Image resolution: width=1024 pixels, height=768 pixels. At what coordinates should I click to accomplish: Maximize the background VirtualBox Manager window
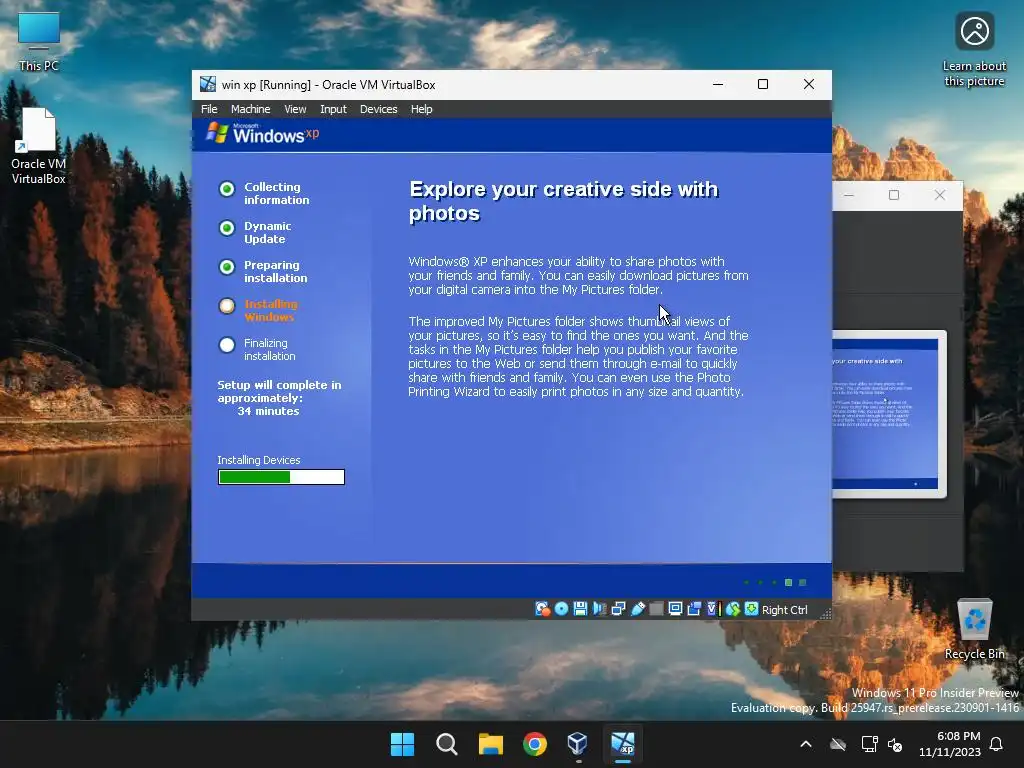coord(894,195)
